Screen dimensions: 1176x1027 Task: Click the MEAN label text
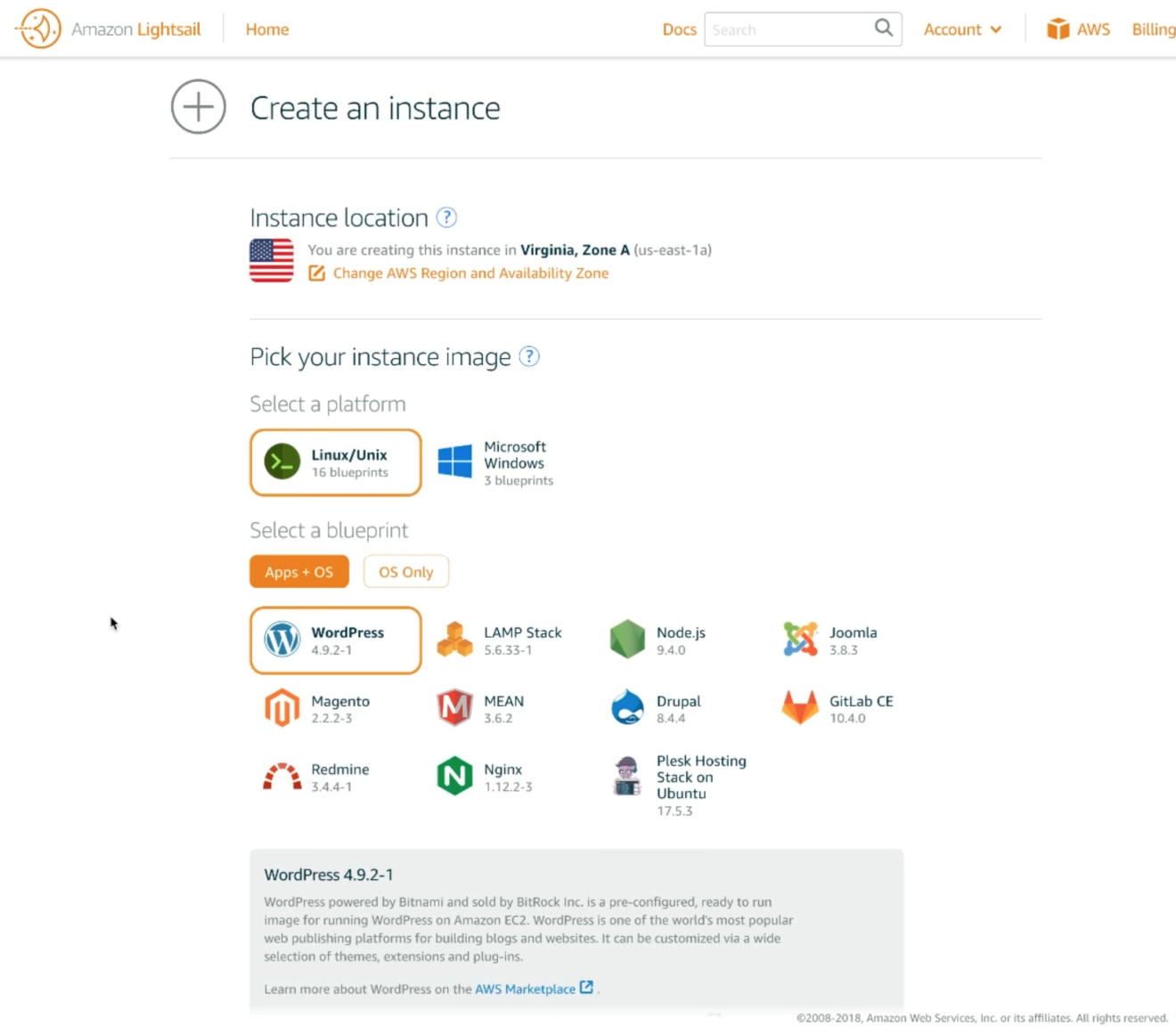tap(504, 701)
